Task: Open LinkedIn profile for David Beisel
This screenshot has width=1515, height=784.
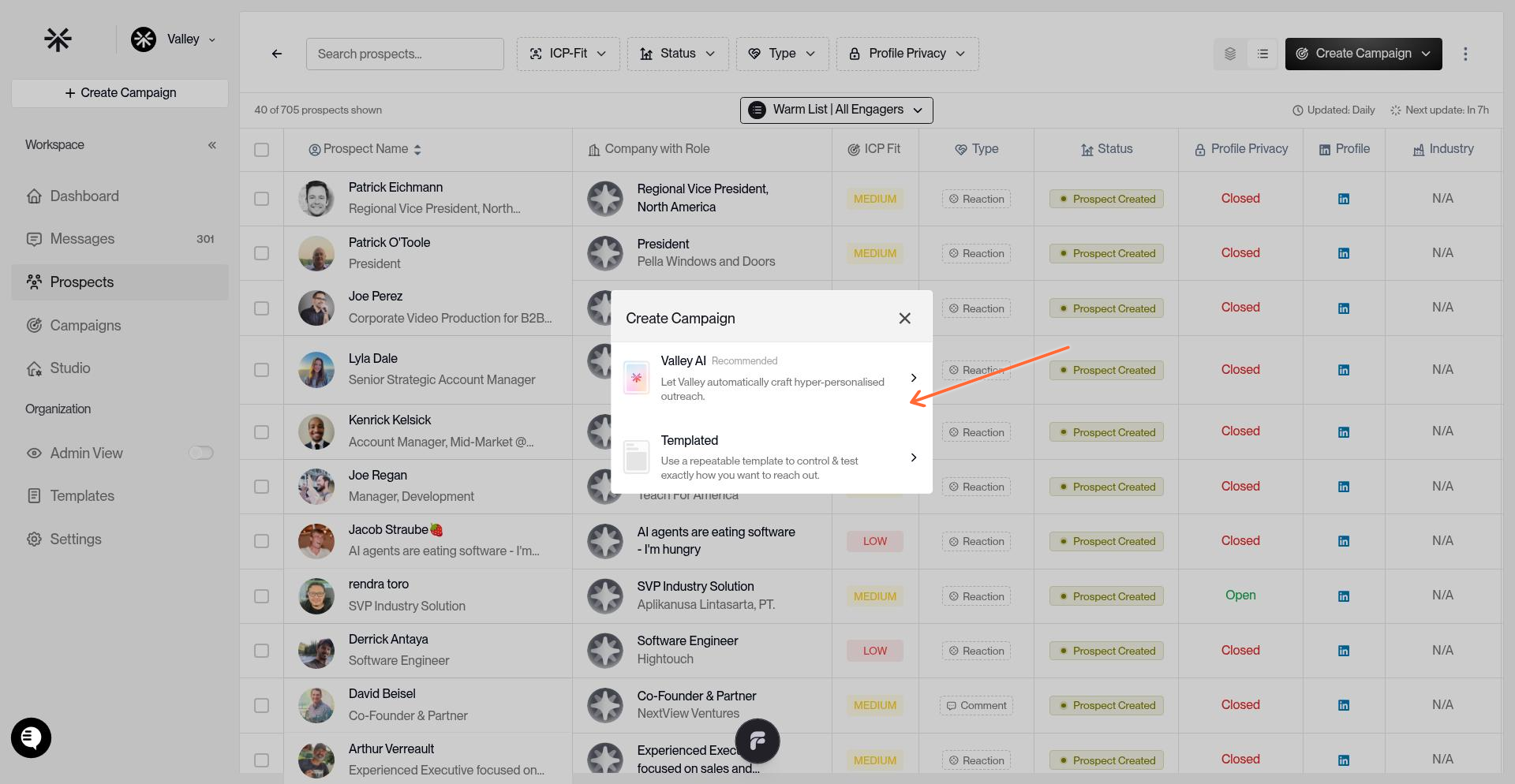Action: (1343, 705)
